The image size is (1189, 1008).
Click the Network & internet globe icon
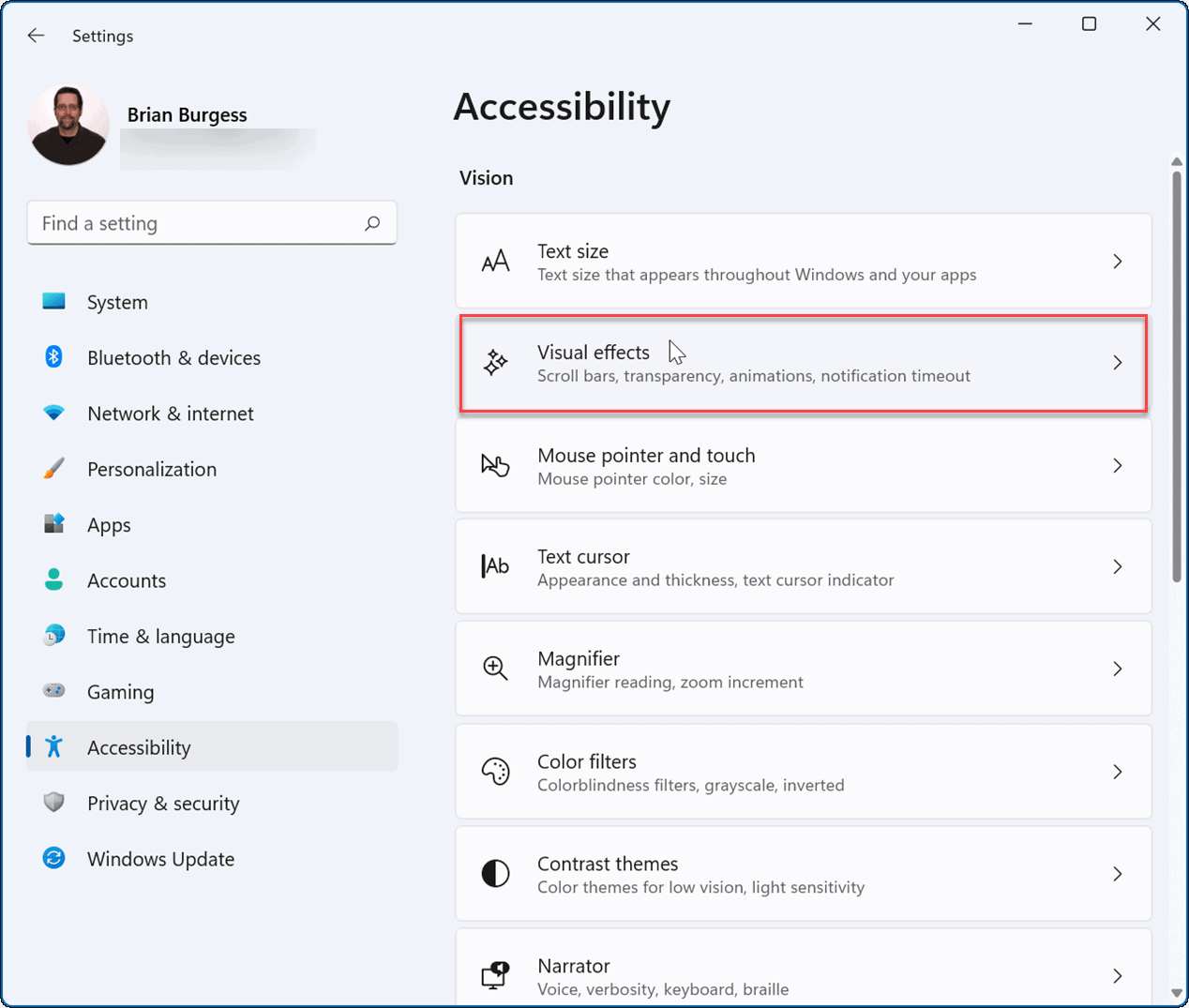pos(53,413)
